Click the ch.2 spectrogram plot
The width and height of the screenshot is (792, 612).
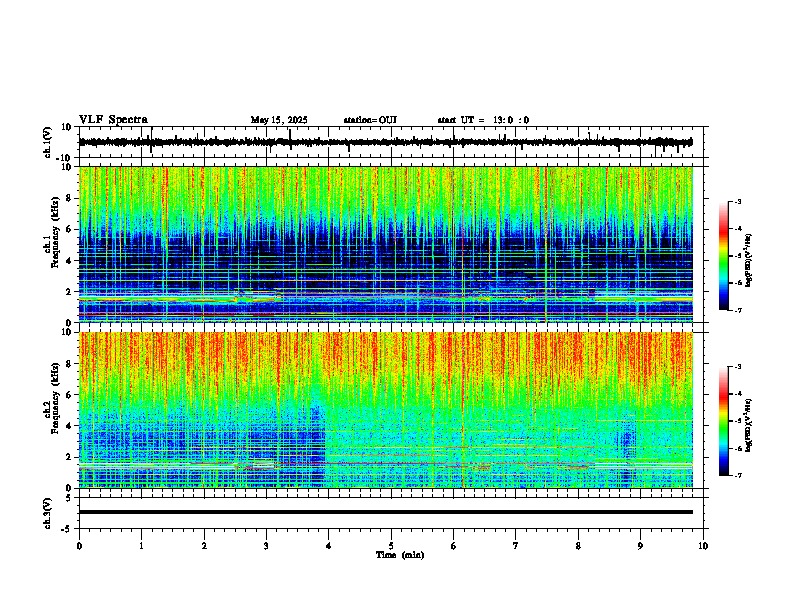(385, 410)
